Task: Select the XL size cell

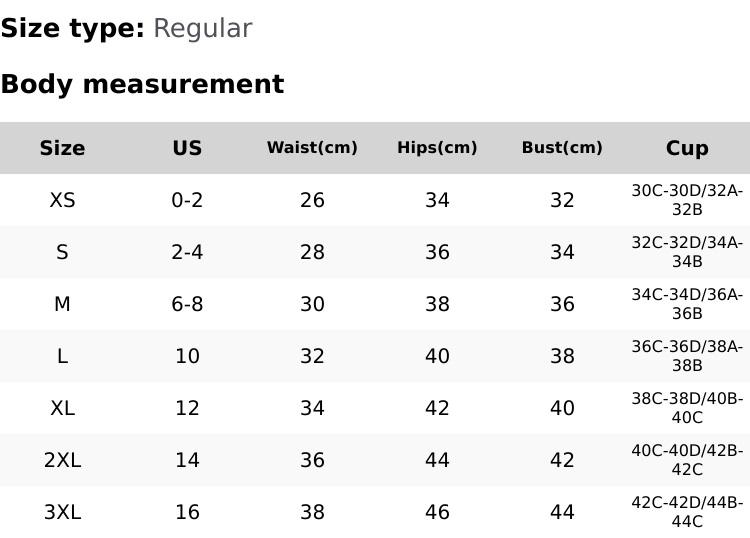Action: [62, 408]
